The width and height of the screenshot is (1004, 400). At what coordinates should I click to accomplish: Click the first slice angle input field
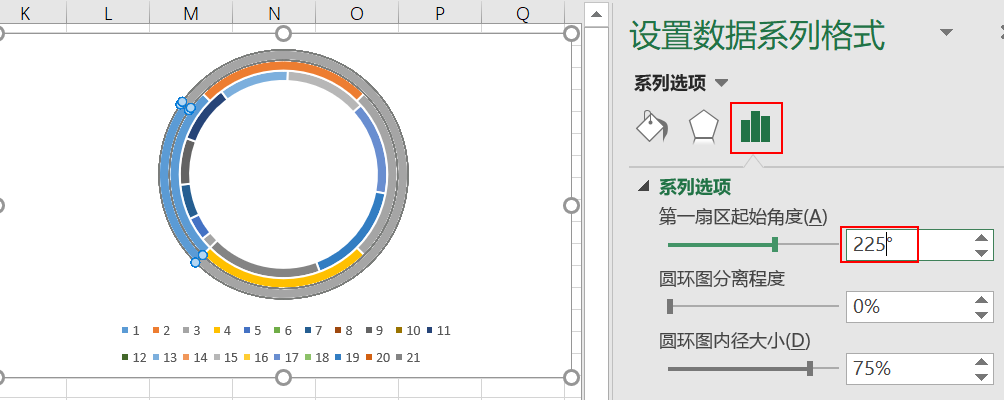pos(907,244)
